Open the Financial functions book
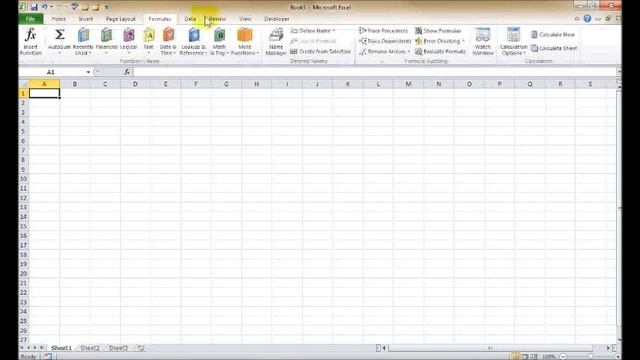The height and width of the screenshot is (360, 640). [x=106, y=41]
